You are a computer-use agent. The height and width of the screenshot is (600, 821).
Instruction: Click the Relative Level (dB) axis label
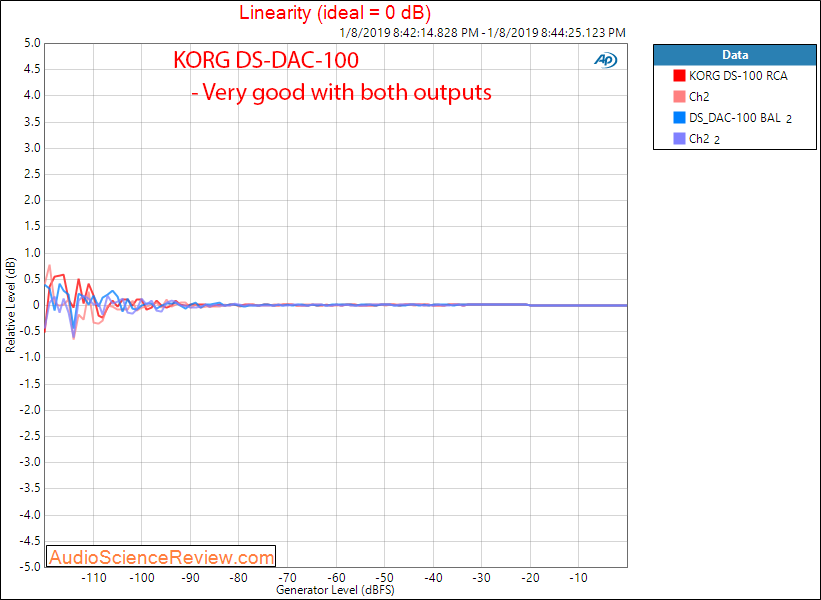tap(10, 305)
